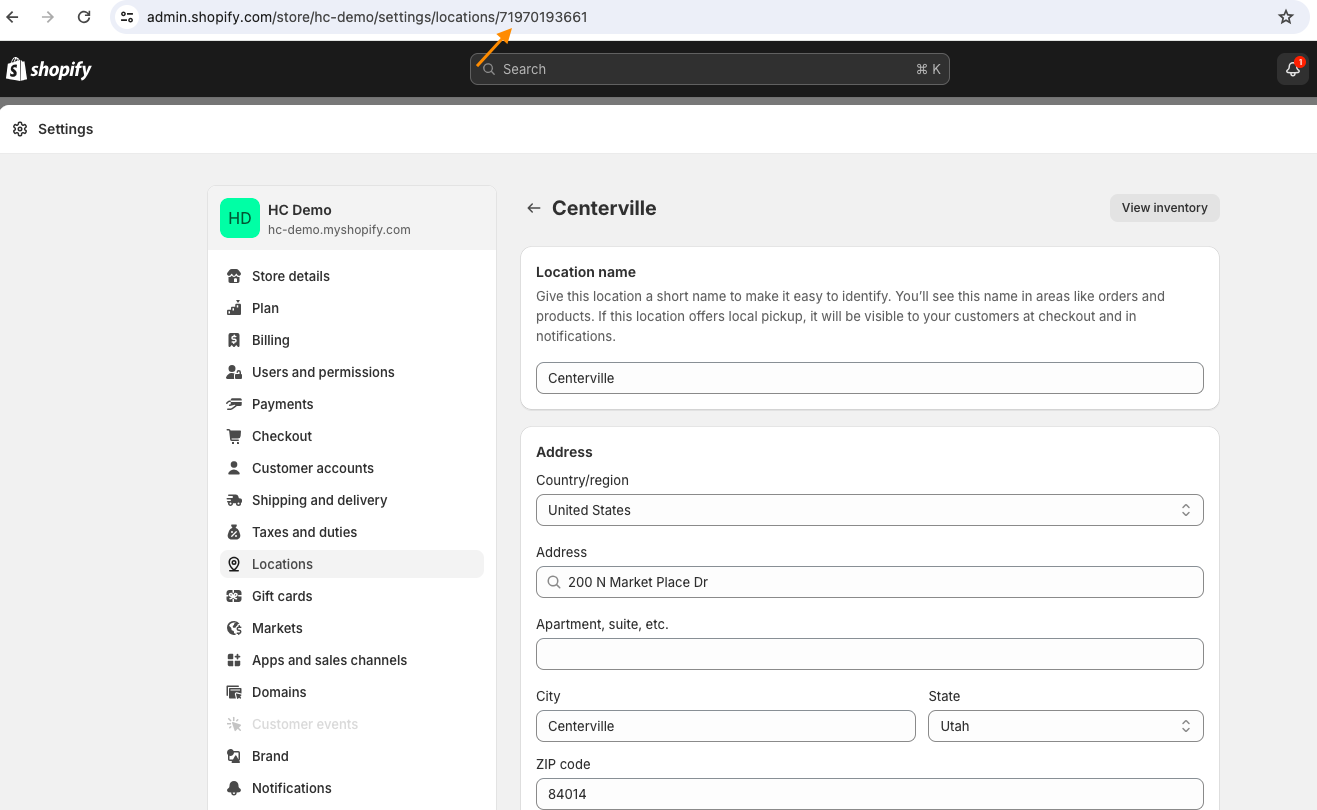Reload the page using the browser refresh icon
Screen dimensions: 1317x810
(84, 17)
